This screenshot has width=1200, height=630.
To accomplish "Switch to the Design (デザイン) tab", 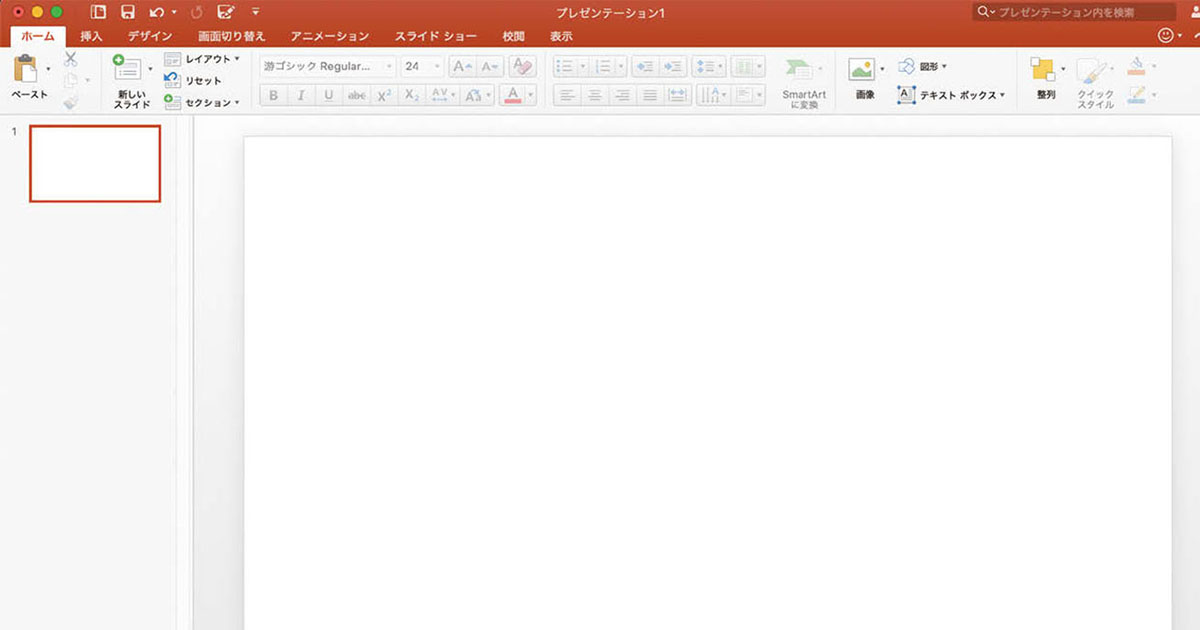I will 150,36.
